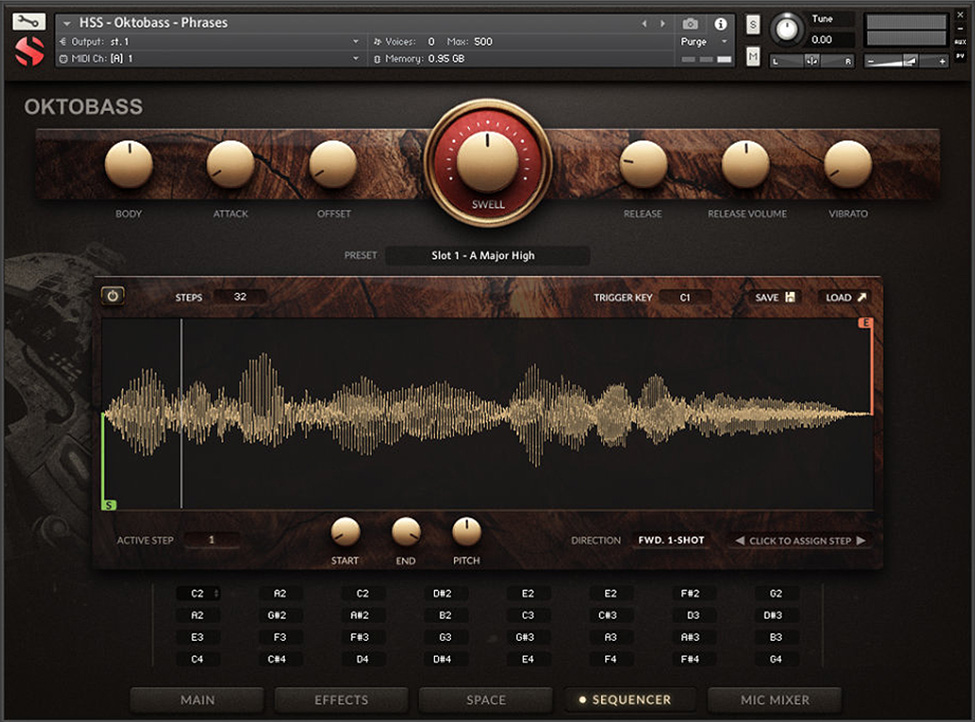The width and height of the screenshot is (975, 722).
Task: Open the instrument info icon
Action: point(721,24)
